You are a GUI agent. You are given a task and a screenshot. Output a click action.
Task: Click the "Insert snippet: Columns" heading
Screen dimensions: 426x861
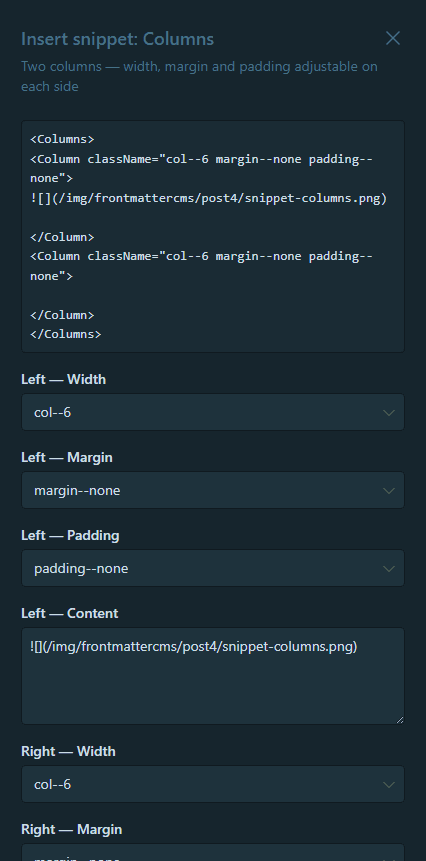[x=117, y=39]
